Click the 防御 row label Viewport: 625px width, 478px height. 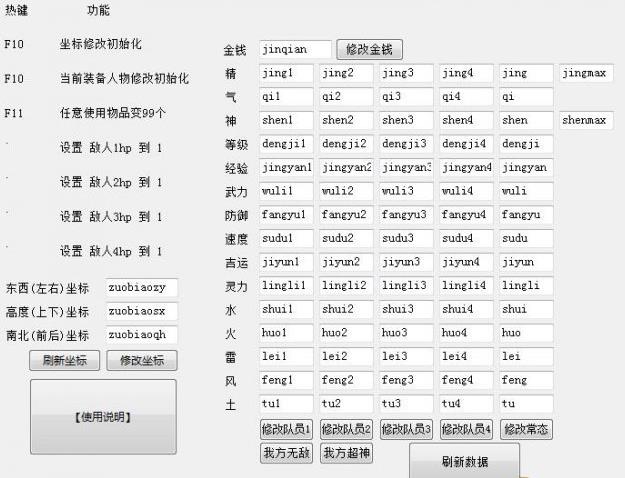pyautogui.click(x=236, y=216)
